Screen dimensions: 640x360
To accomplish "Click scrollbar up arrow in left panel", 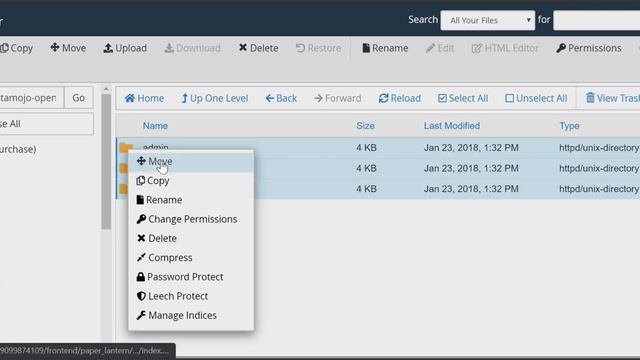I will (x=106, y=89).
